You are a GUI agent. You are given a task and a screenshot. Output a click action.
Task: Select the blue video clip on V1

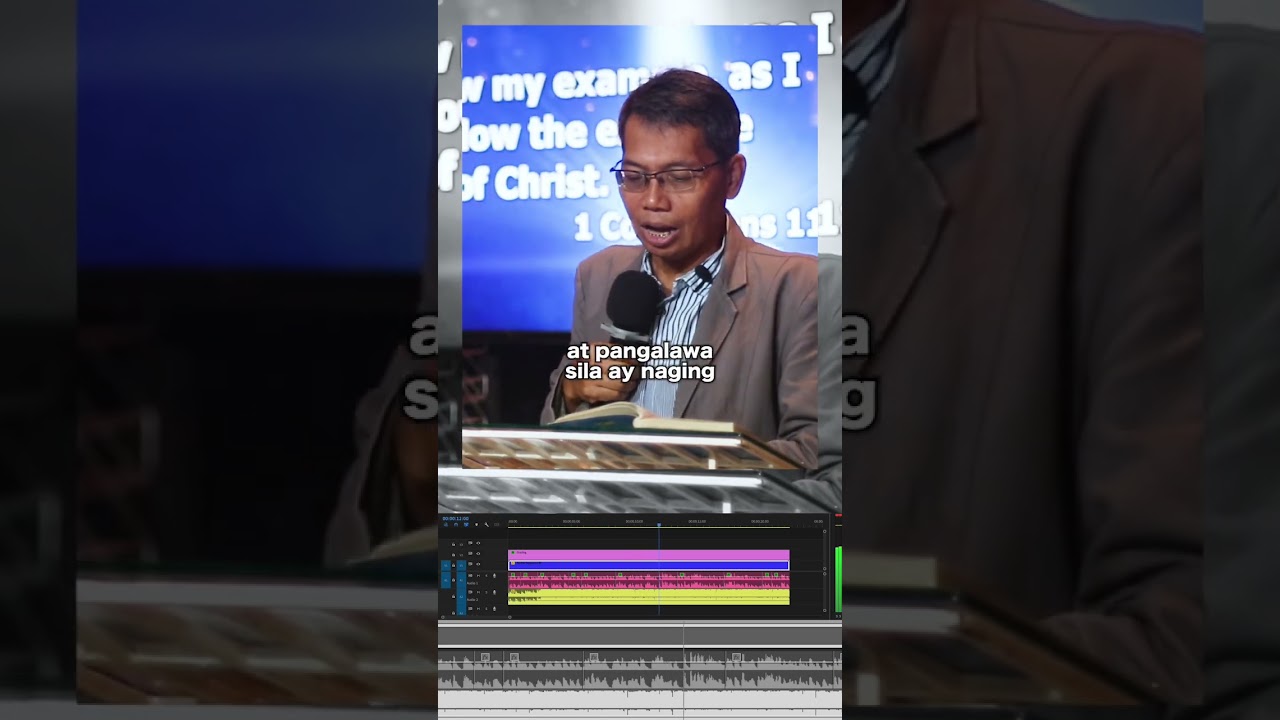click(x=648, y=565)
